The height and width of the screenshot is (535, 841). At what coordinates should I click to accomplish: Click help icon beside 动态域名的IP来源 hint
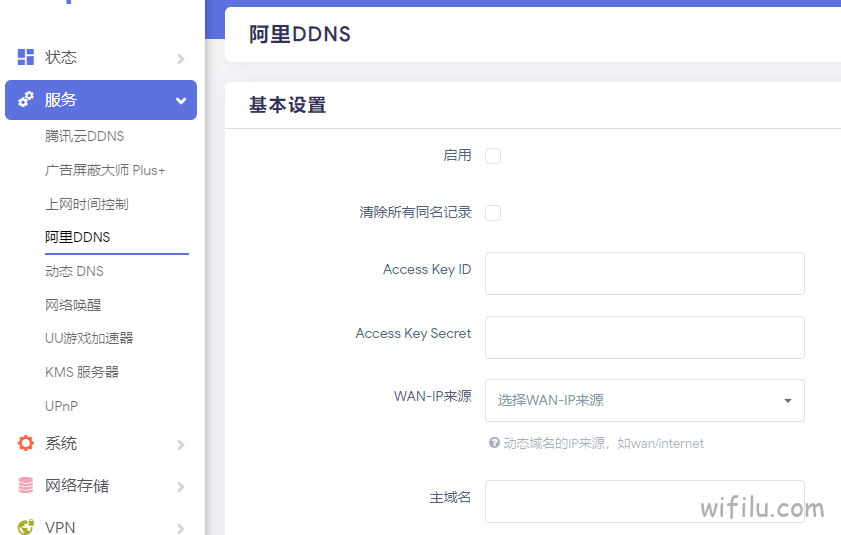click(495, 443)
